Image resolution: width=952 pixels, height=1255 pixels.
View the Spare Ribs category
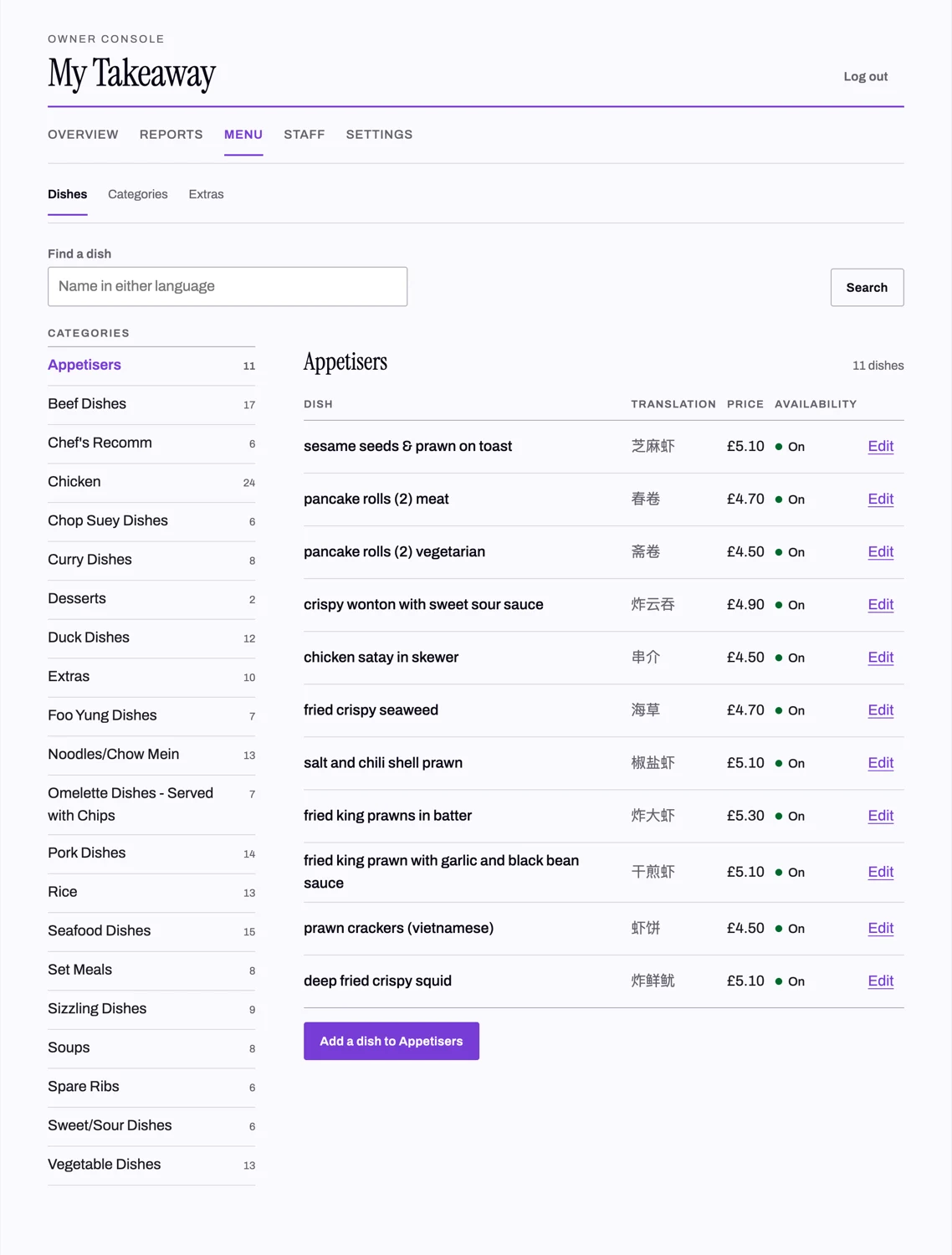tap(151, 1087)
